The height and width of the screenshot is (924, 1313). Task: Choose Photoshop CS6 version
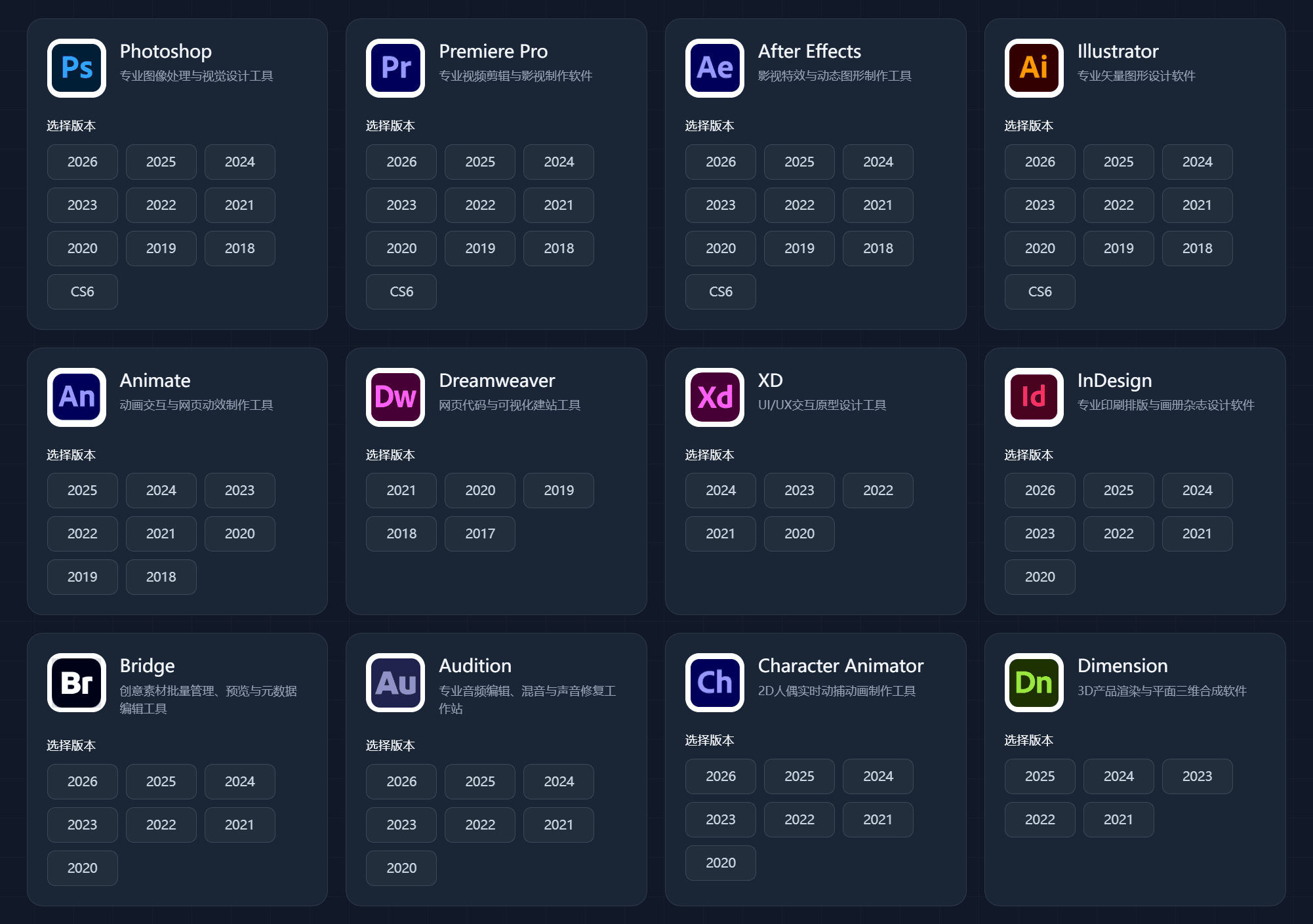[83, 292]
